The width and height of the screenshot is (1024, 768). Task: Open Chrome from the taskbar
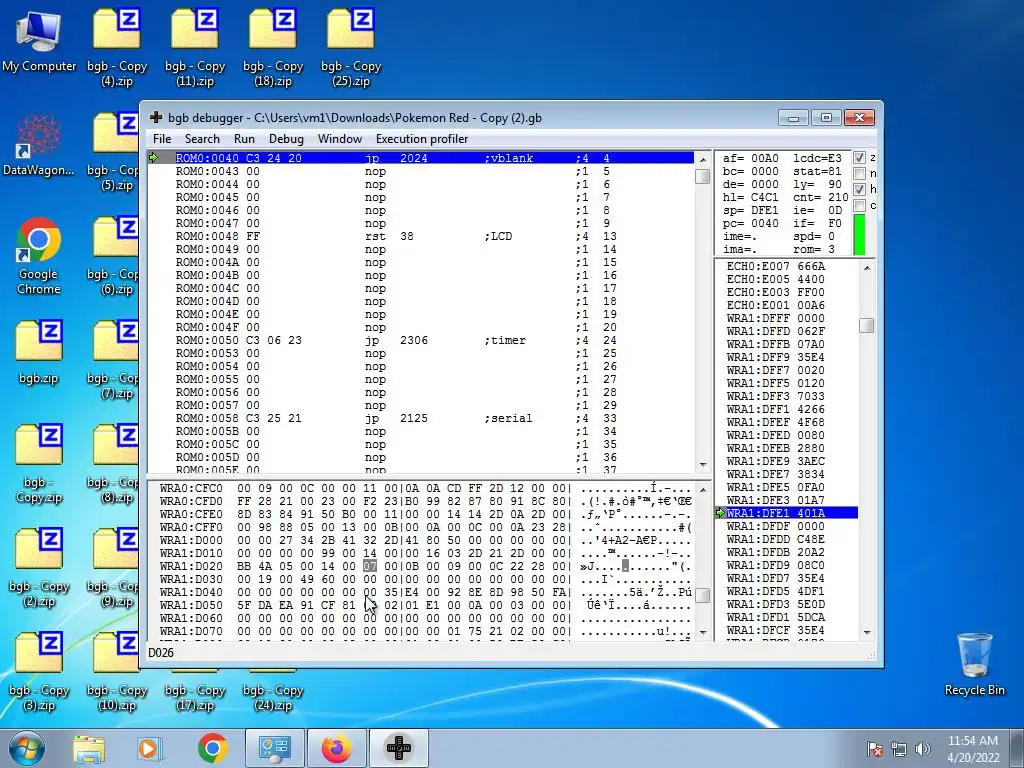tap(212, 748)
